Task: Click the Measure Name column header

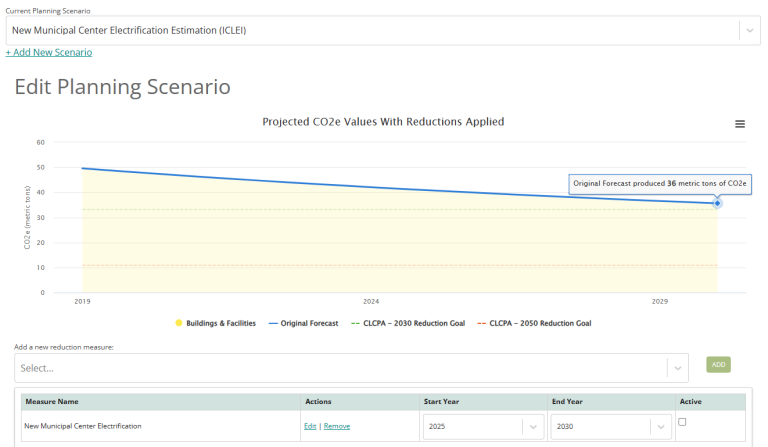Action: pyautogui.click(x=50, y=401)
